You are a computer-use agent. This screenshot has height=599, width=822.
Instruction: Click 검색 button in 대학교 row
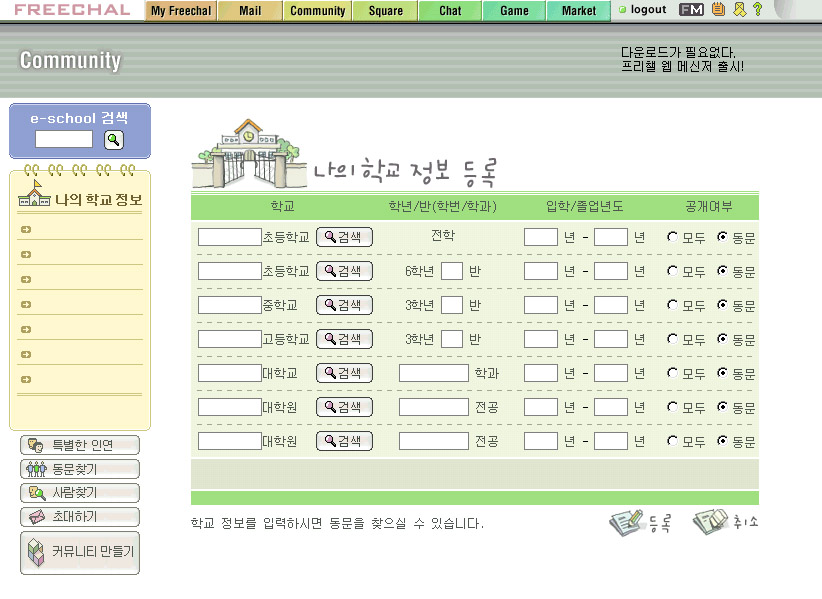344,373
